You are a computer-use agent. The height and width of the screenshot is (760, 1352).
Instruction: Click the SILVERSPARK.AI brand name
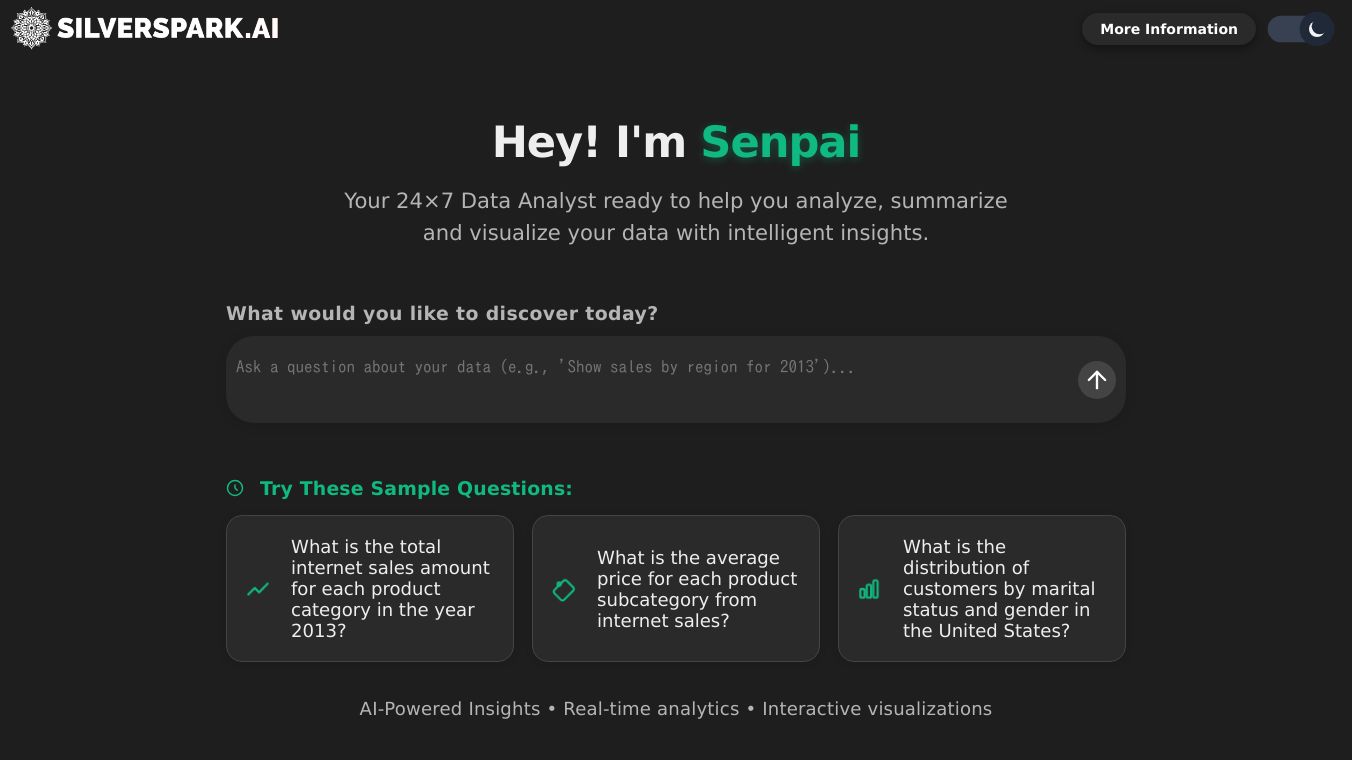tap(168, 29)
